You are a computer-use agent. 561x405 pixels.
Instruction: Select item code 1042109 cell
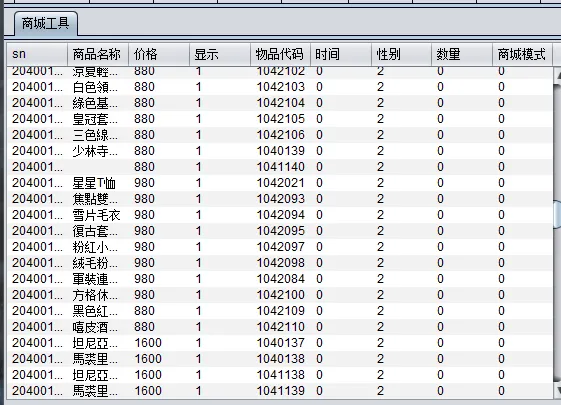pos(280,311)
